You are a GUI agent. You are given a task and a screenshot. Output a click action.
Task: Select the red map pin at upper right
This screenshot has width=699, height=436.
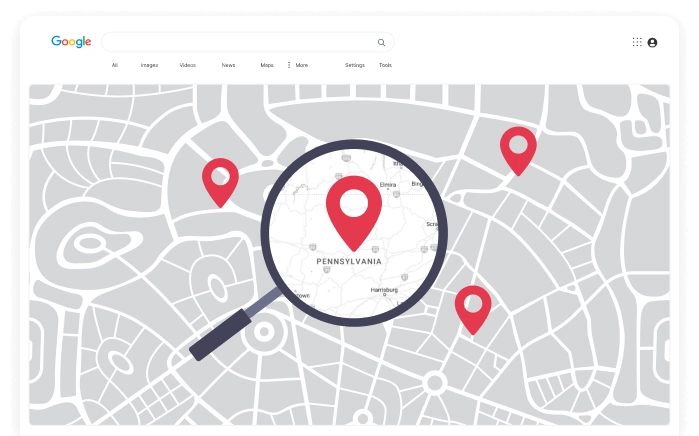[518, 146]
